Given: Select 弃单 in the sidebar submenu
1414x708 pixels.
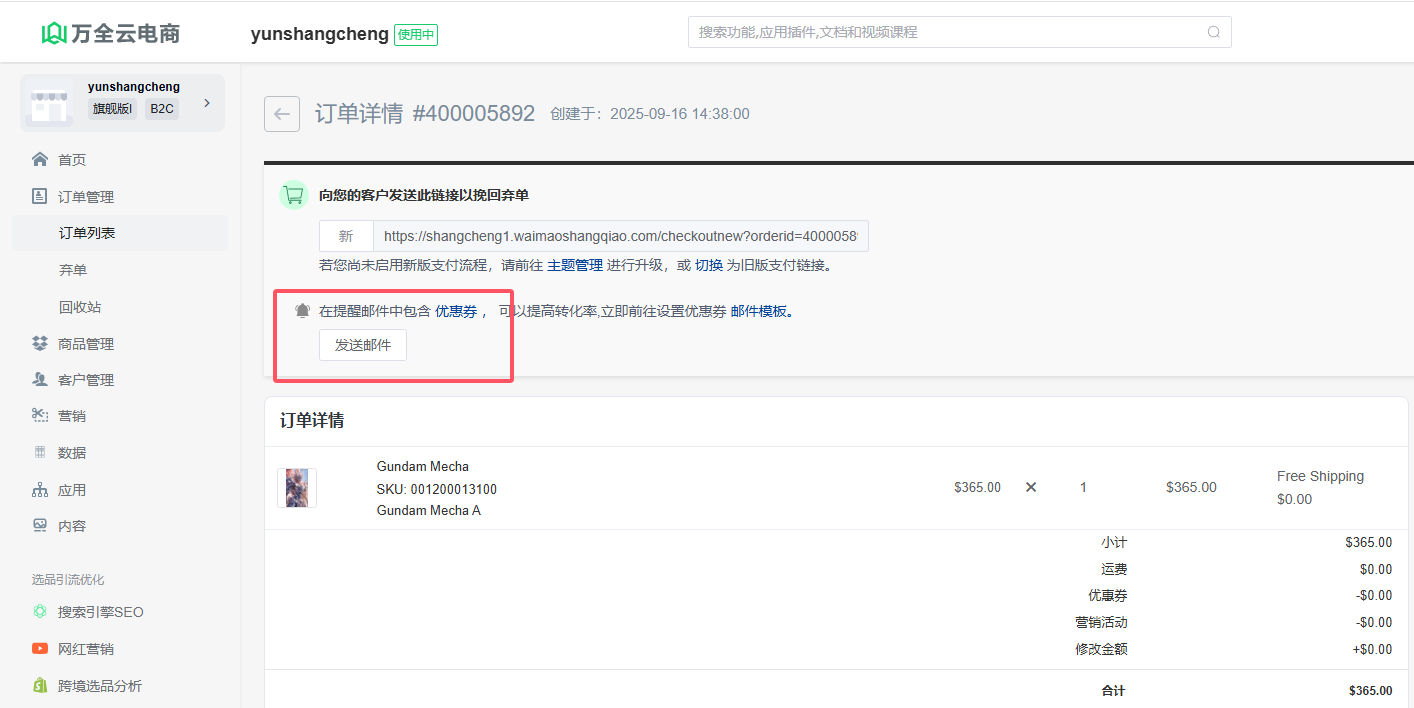Looking at the screenshot, I should (x=73, y=270).
